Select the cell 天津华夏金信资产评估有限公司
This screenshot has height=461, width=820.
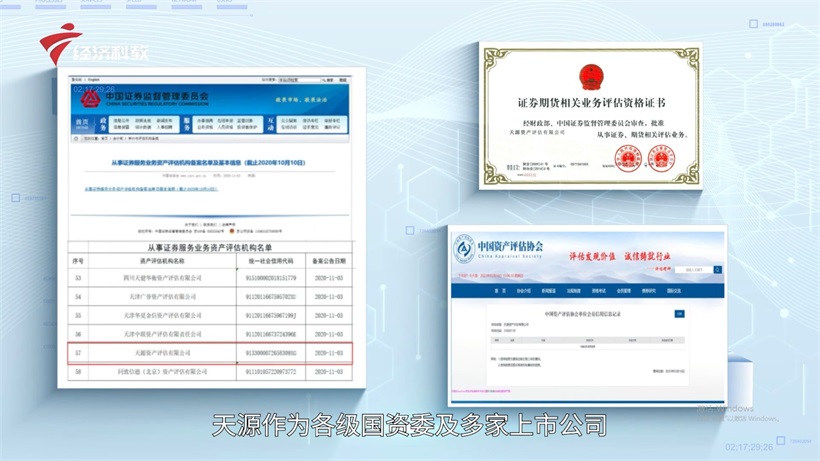(162, 316)
